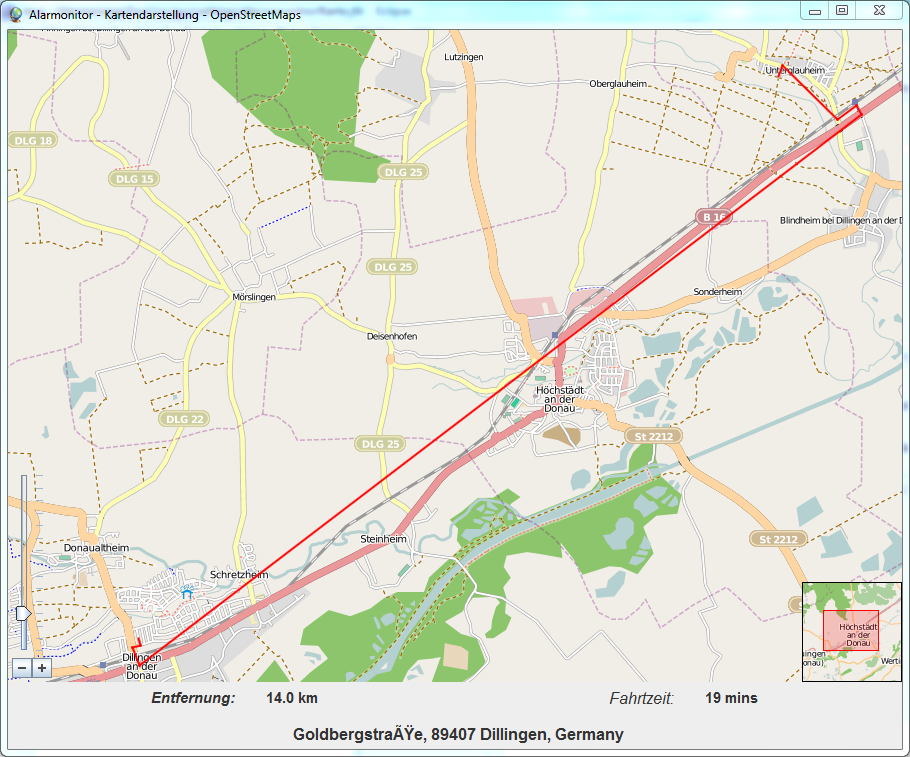Viewport: 910px width, 757px height.
Task: Click the Lutzingen town label
Action: pyautogui.click(x=463, y=58)
